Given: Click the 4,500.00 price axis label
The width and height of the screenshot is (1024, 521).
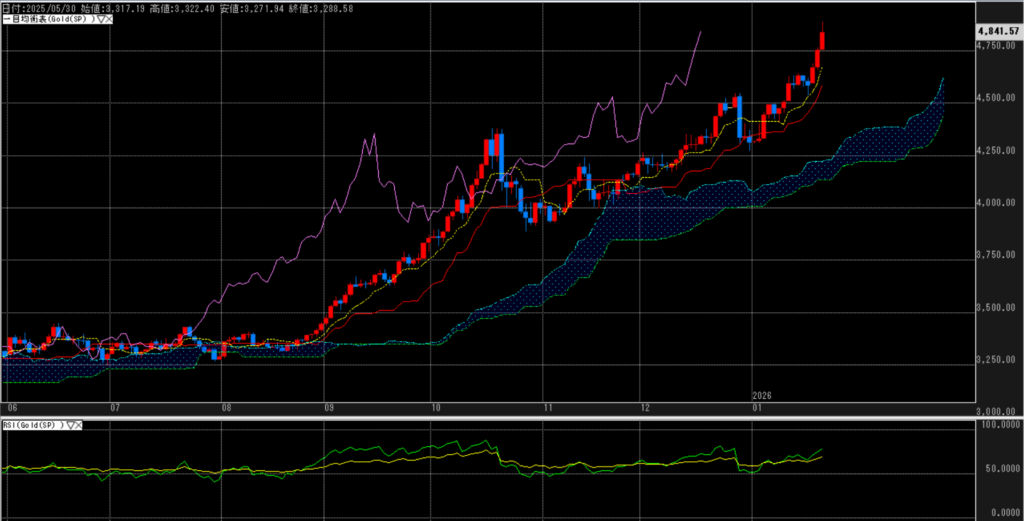Looking at the screenshot, I should coord(997,98).
